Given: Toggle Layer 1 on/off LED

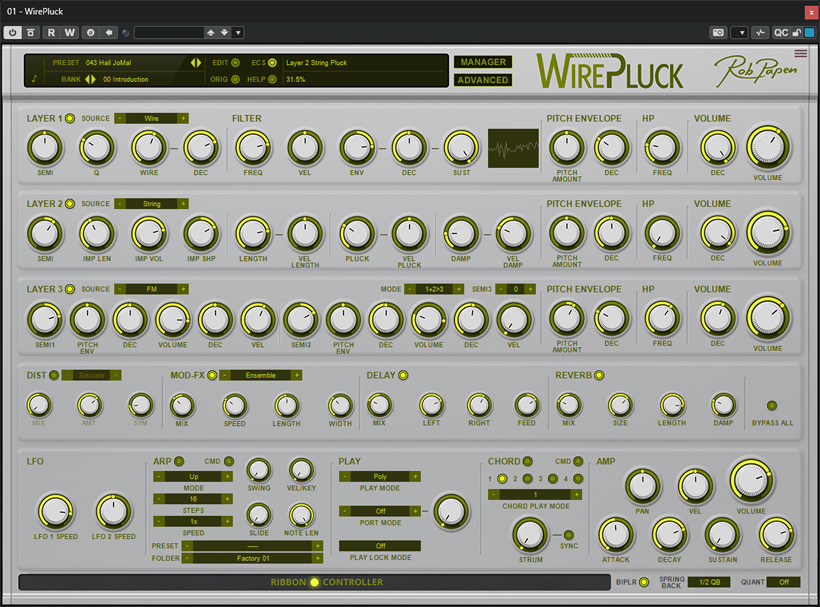Looking at the screenshot, I should coord(70,118).
